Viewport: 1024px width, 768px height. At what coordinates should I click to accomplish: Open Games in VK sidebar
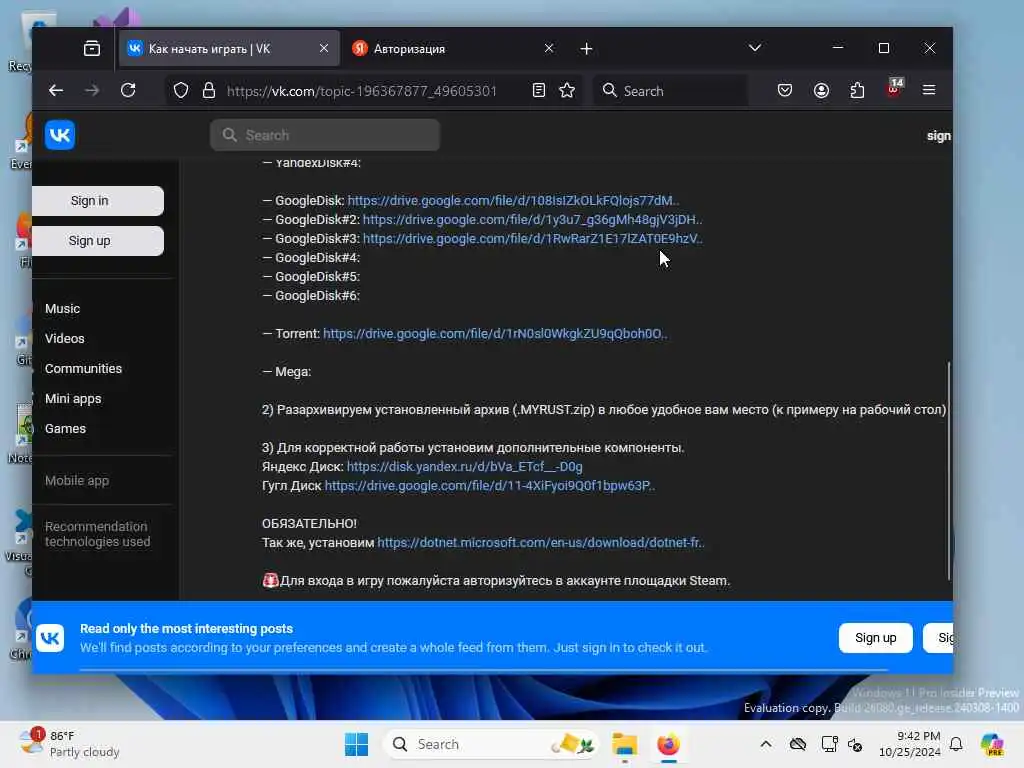65,429
